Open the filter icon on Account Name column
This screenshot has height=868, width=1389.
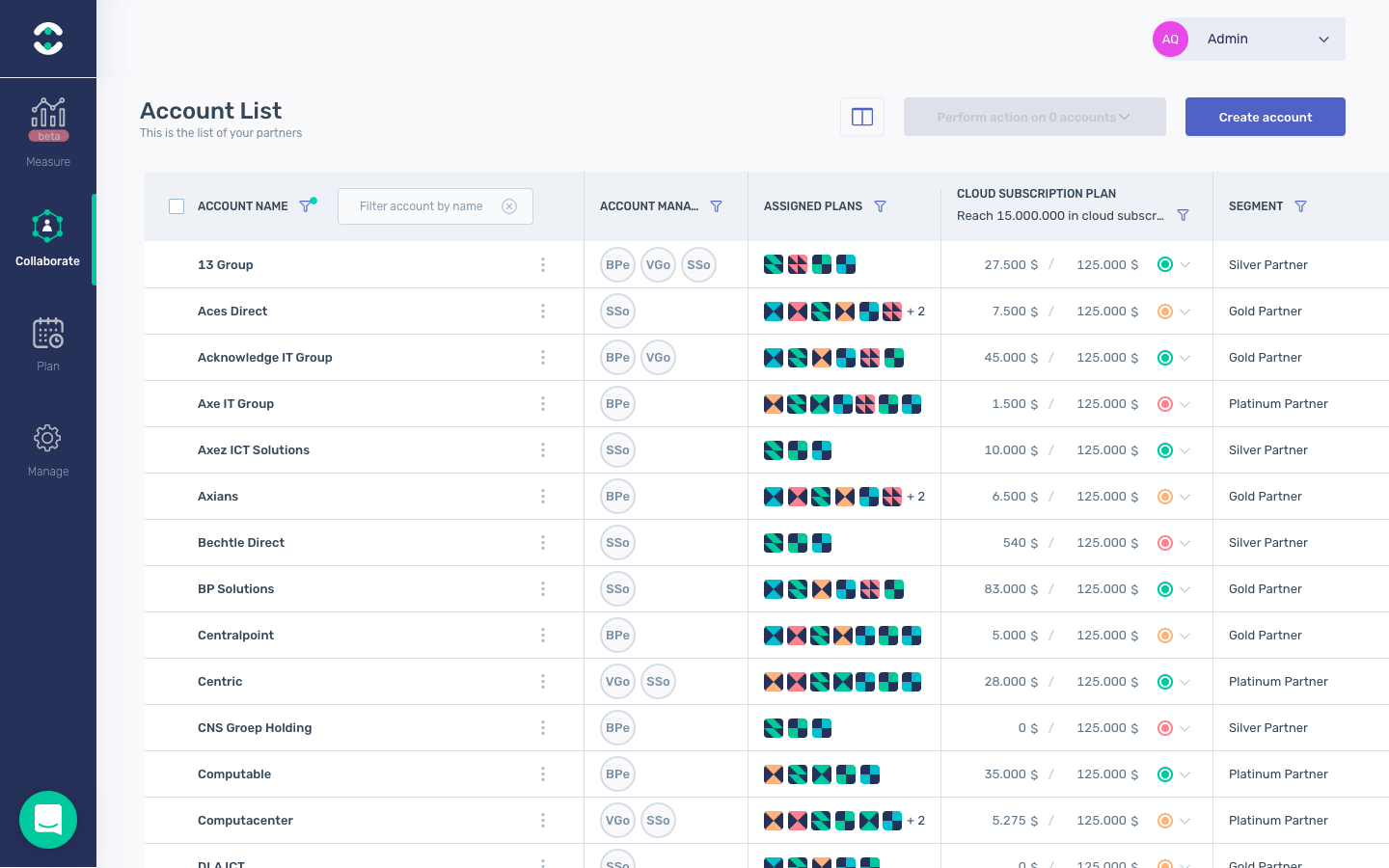pos(308,203)
